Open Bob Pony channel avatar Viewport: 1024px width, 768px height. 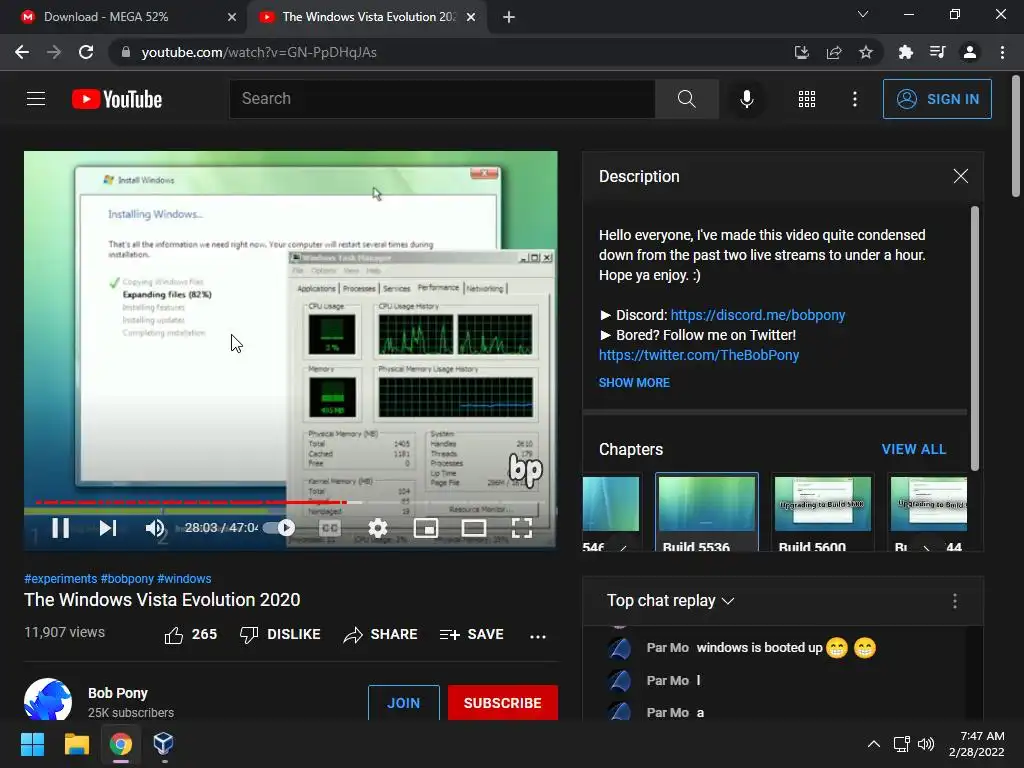[48, 699]
